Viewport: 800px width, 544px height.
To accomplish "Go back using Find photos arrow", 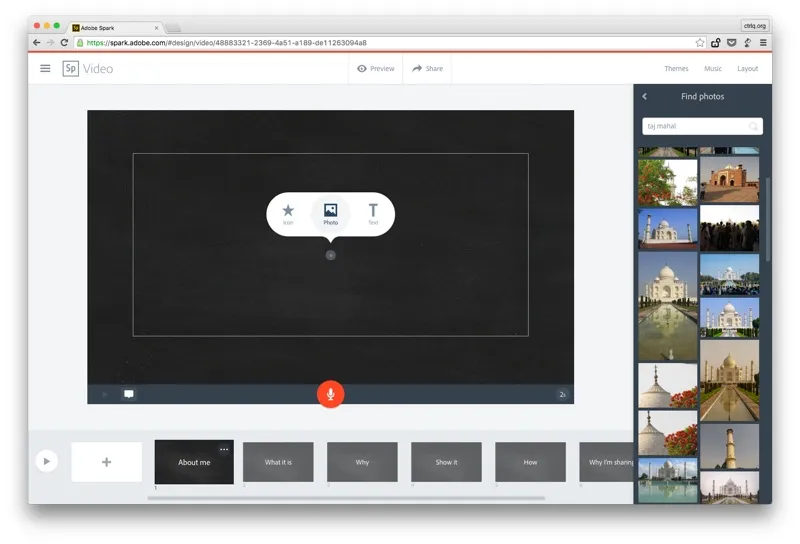I will point(645,97).
